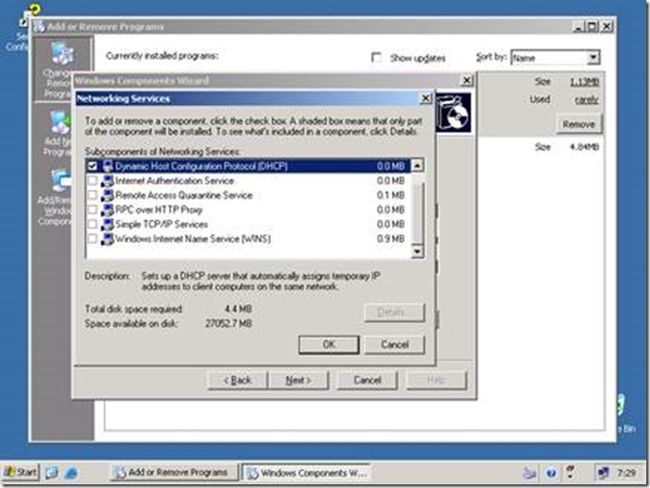Click Remove in Add or Remove Programs
650x488 pixels.
point(579,124)
